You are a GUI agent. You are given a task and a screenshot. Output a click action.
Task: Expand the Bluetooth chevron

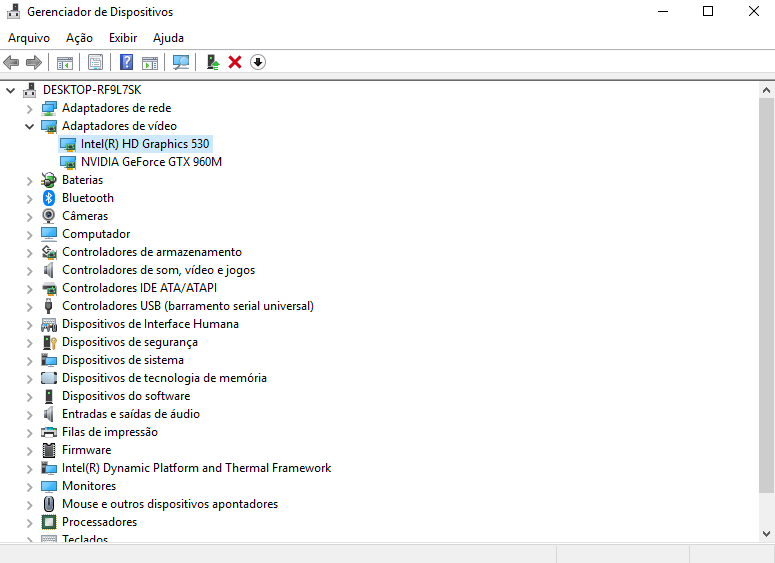(x=30, y=199)
